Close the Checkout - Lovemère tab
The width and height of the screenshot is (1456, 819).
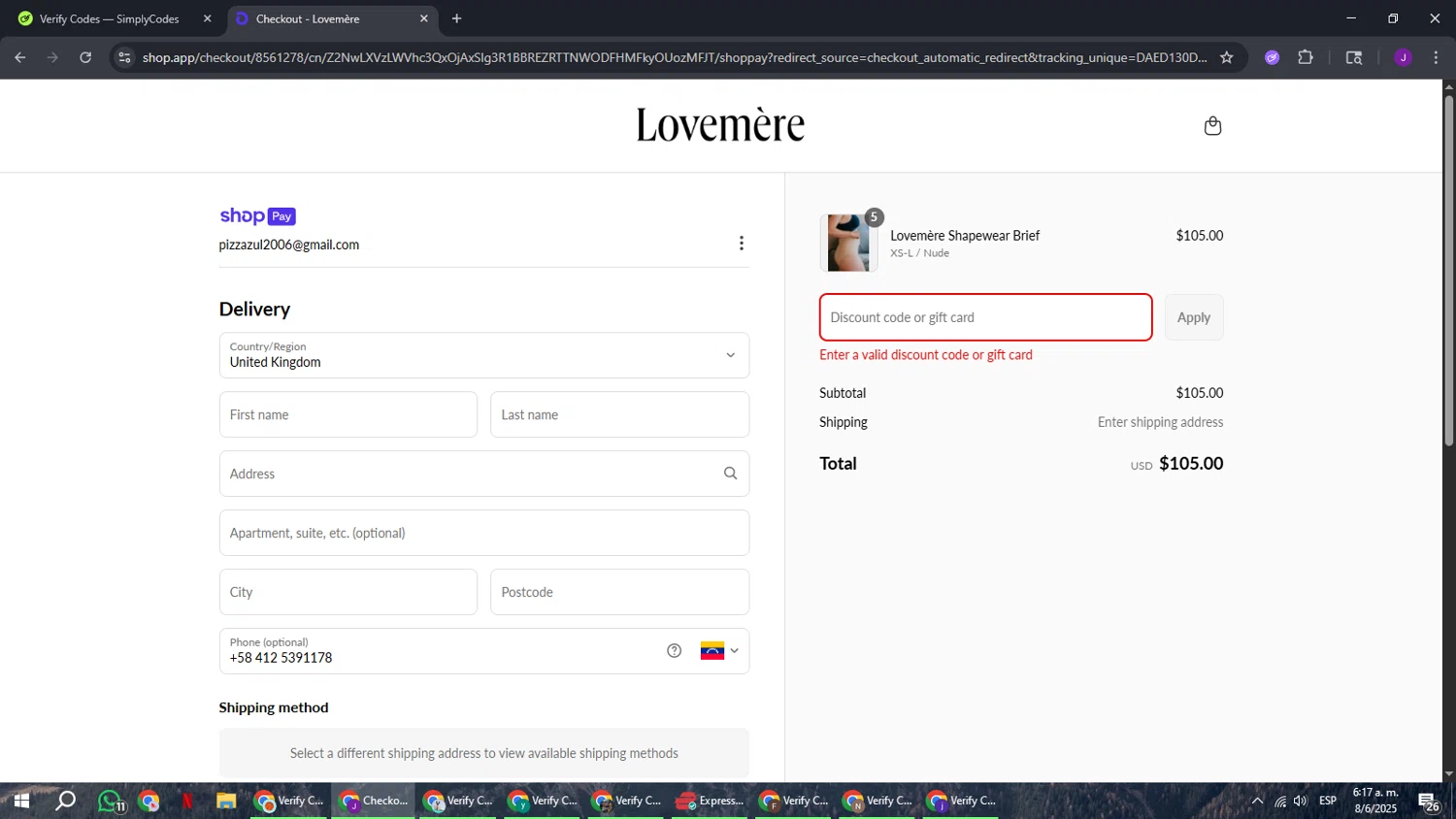(x=423, y=18)
